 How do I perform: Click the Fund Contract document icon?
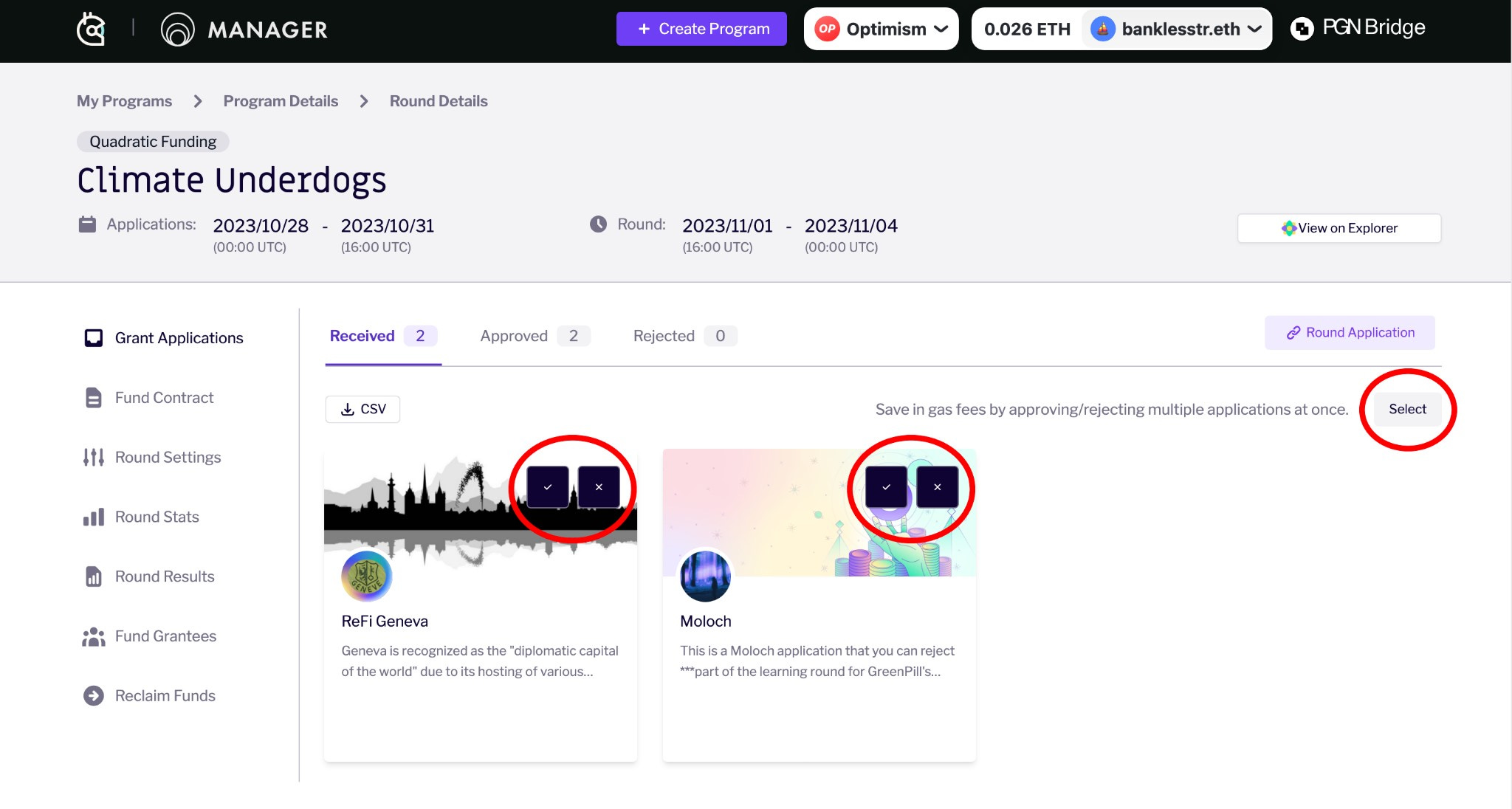pos(94,398)
